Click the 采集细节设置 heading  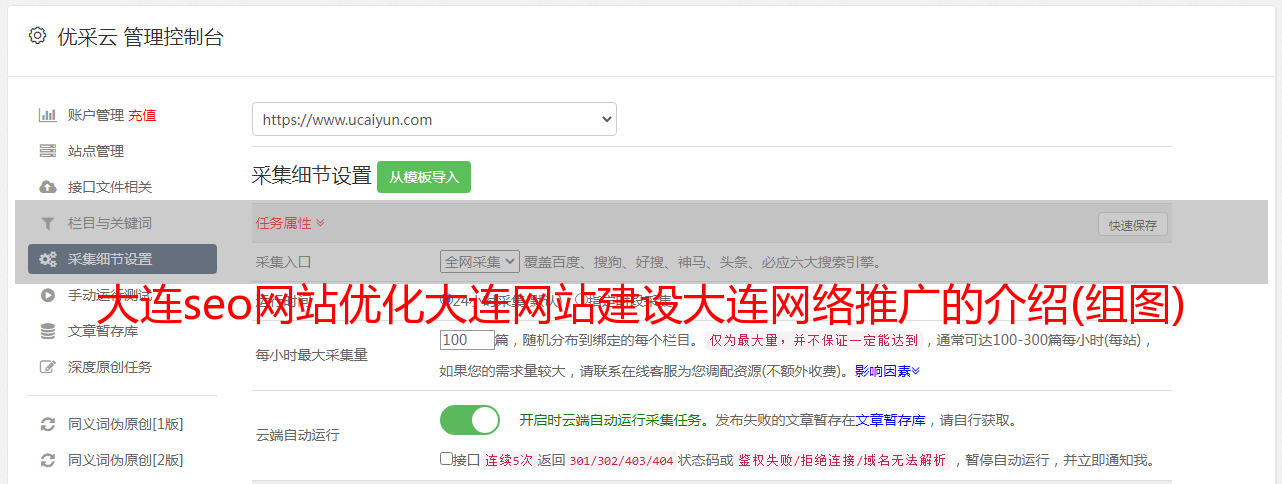311,176
